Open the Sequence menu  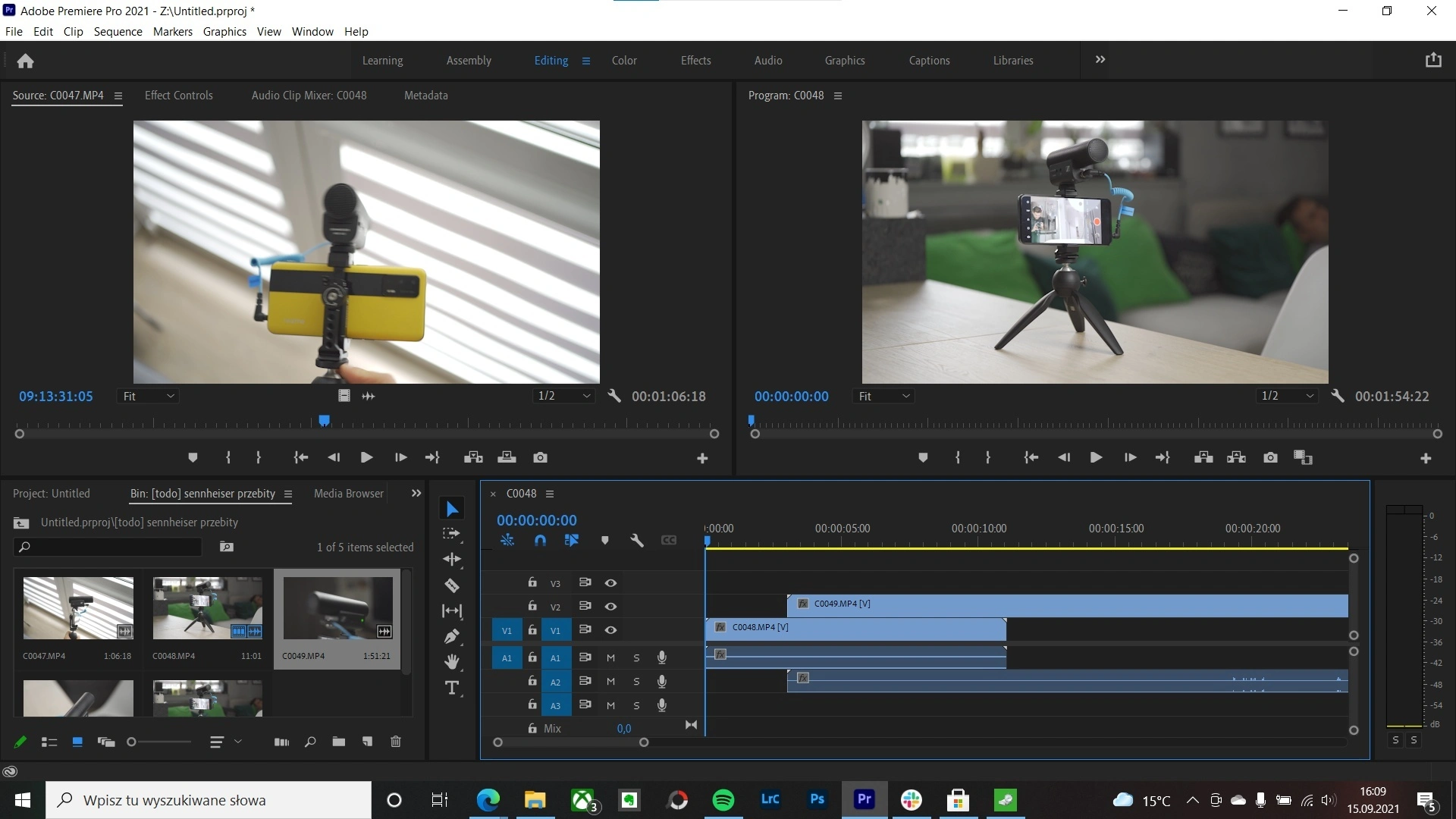[x=118, y=31]
